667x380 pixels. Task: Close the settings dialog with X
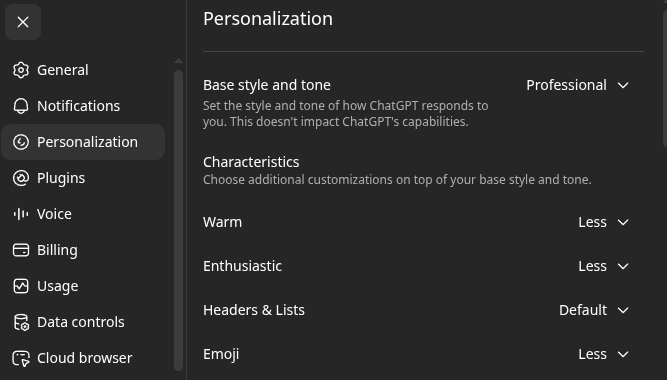coord(23,22)
